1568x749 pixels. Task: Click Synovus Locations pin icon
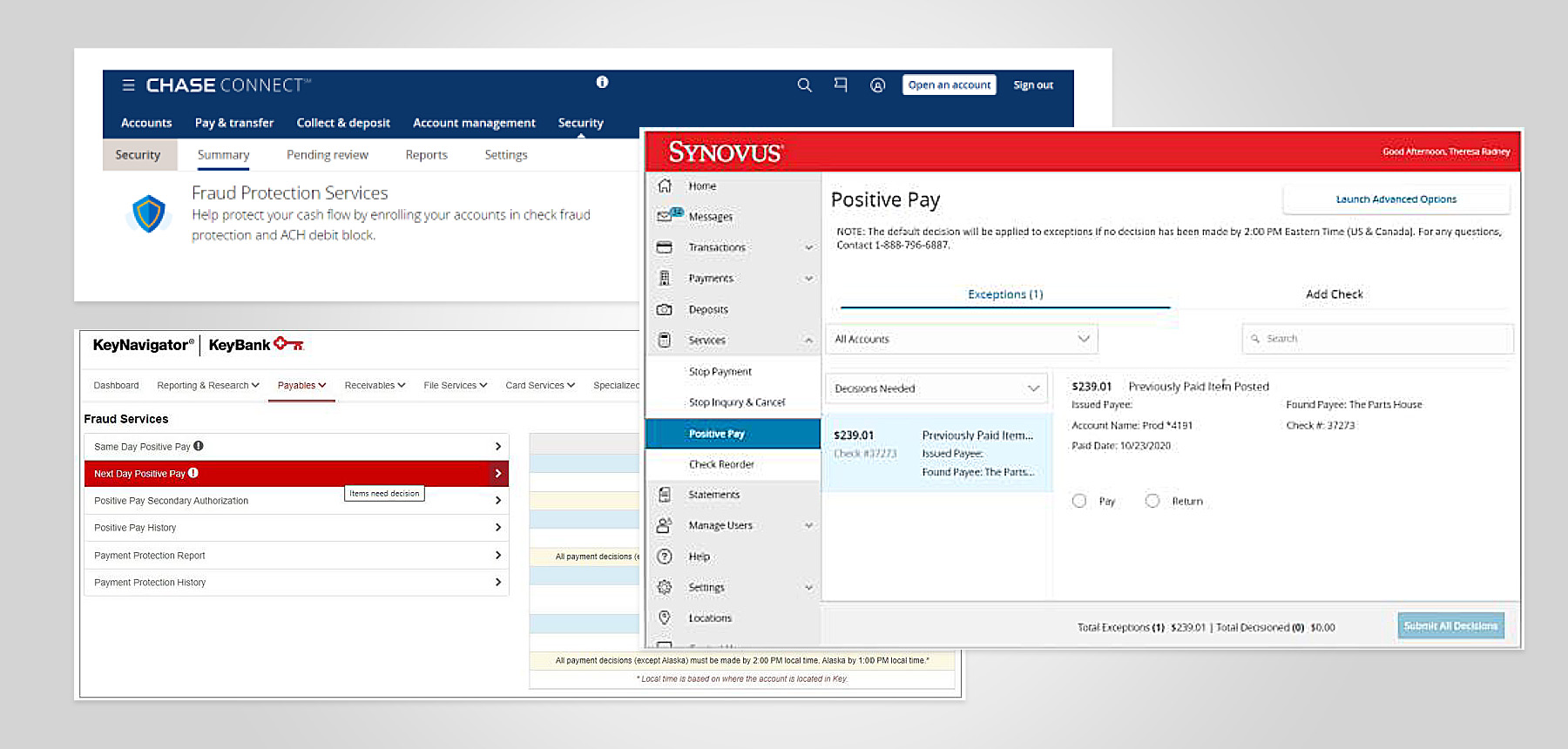pyautogui.click(x=665, y=617)
